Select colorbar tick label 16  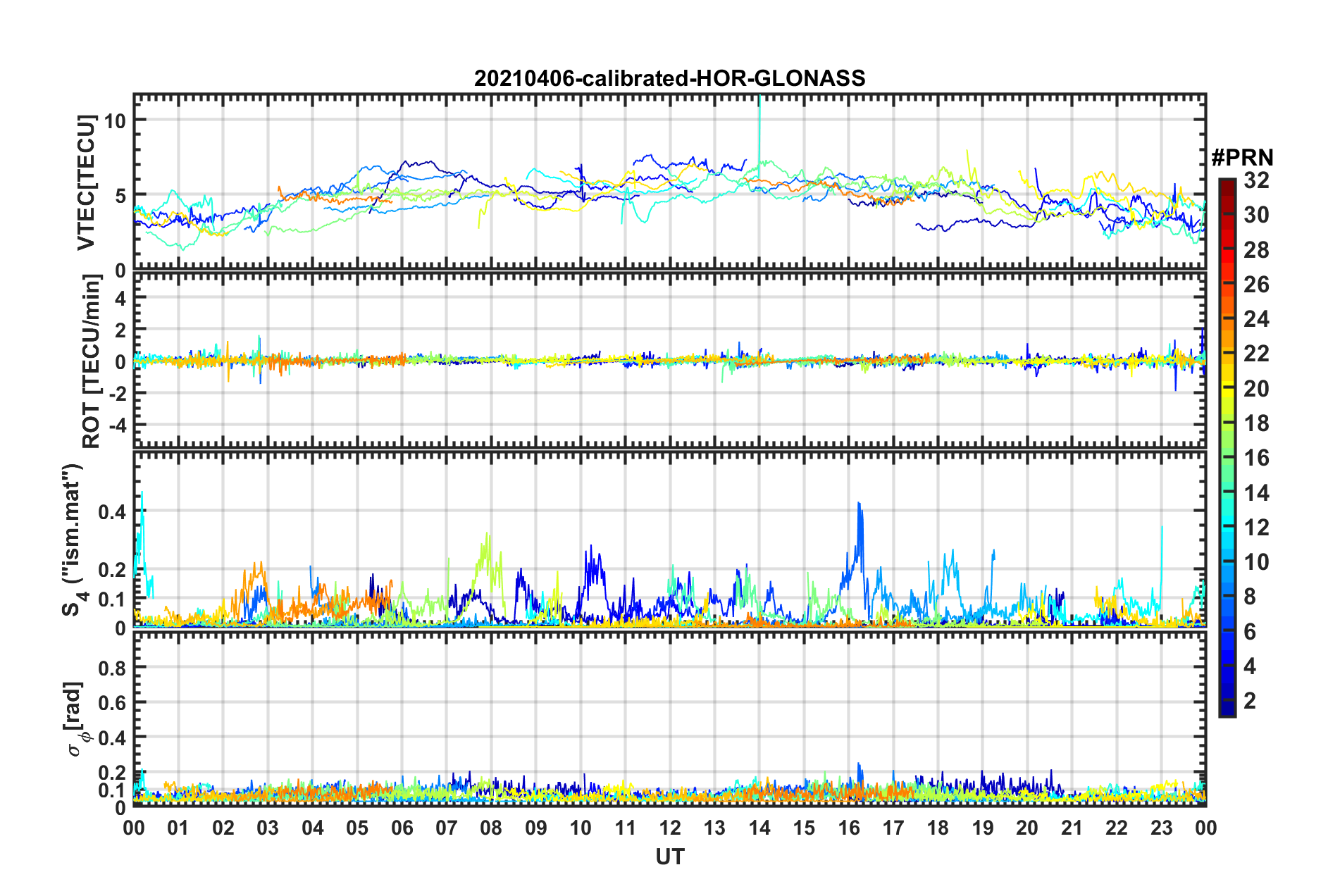1256,458
